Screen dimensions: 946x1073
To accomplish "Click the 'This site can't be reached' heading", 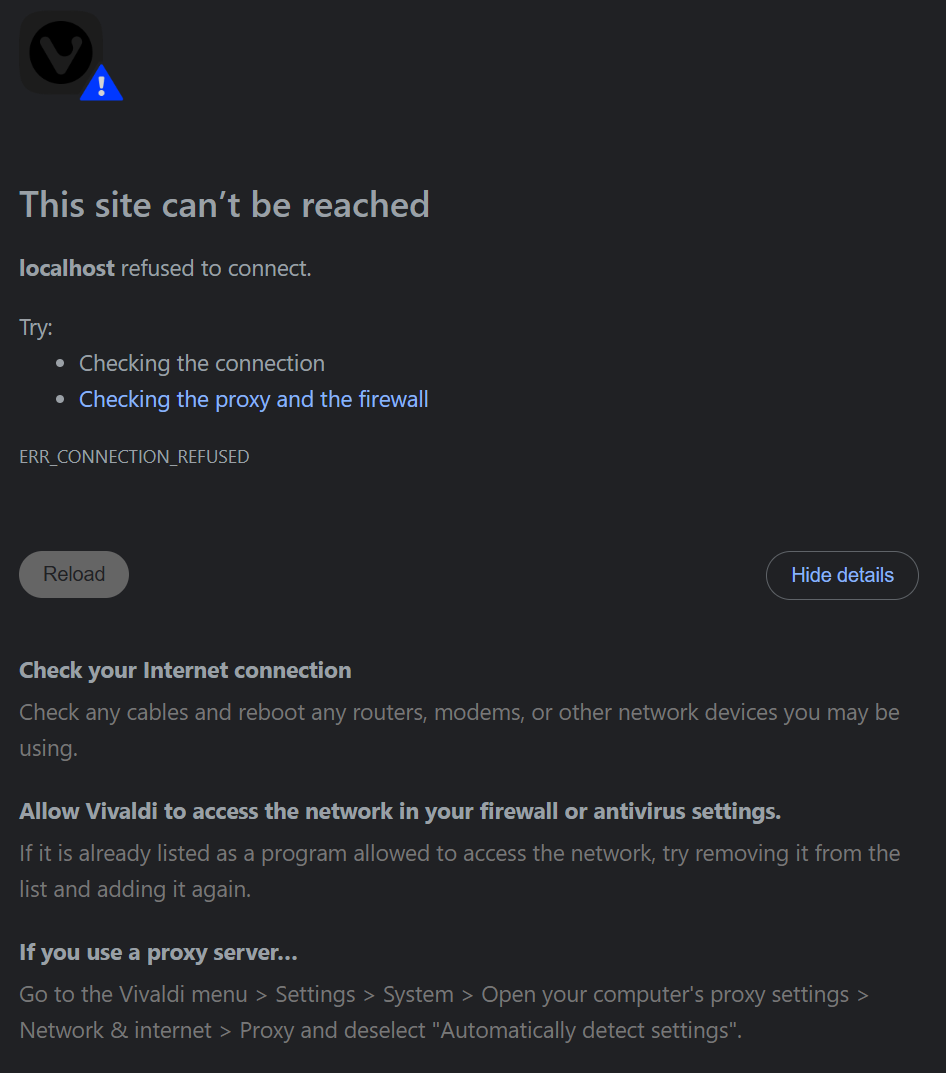I will tap(224, 205).
